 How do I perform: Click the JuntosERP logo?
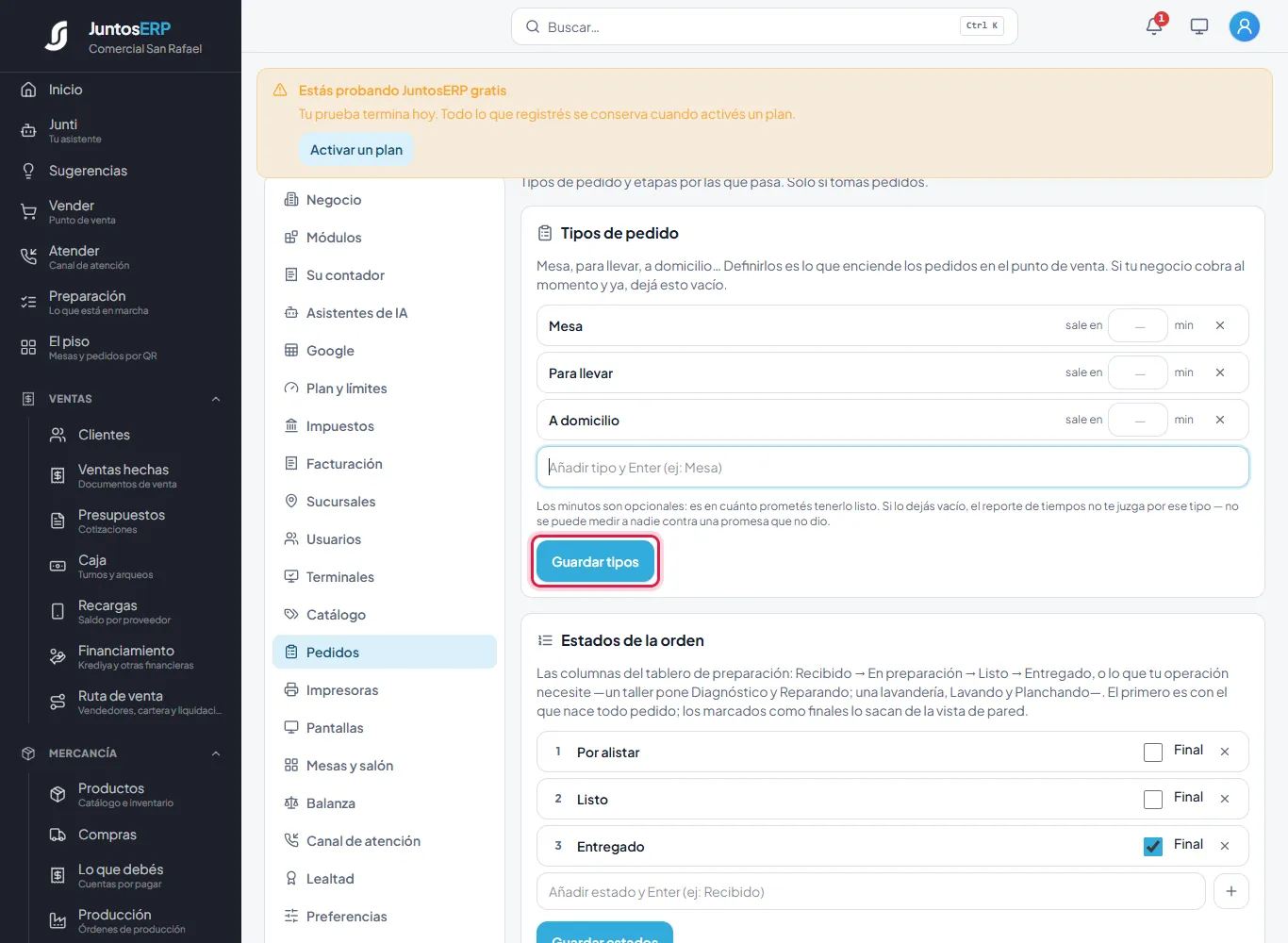(x=57, y=36)
